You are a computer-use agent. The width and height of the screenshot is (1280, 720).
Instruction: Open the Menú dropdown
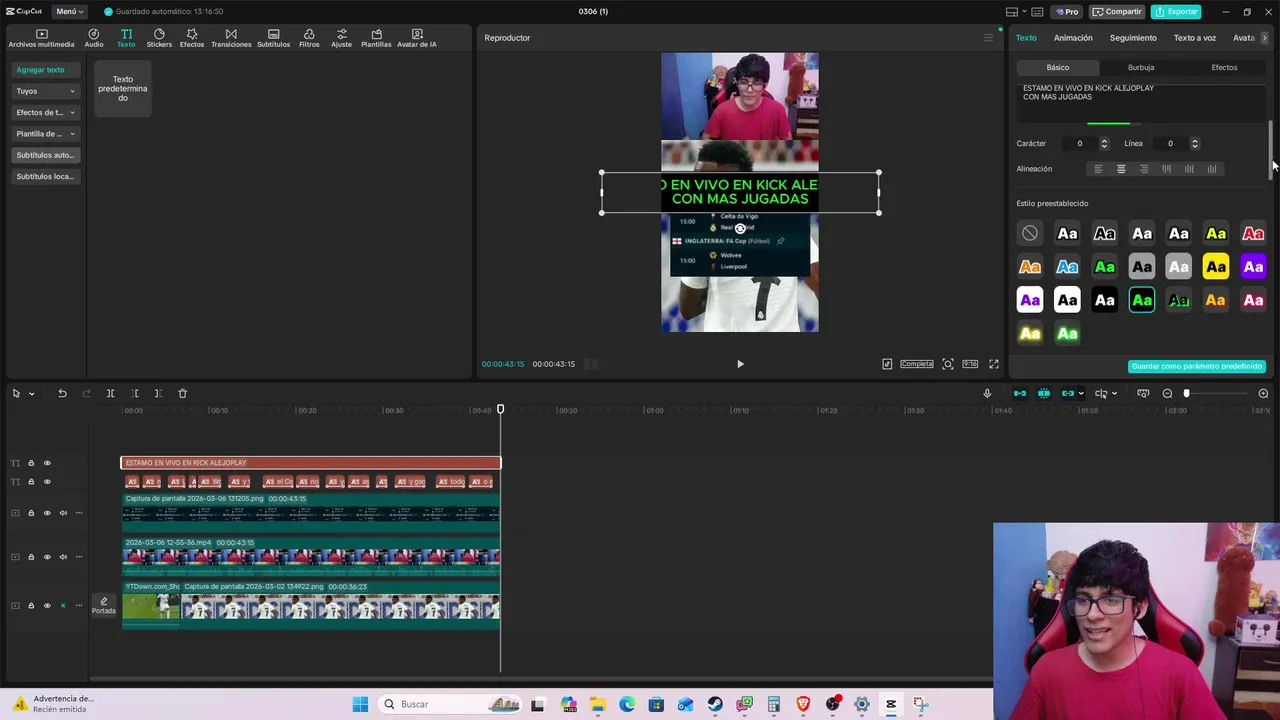(69, 11)
